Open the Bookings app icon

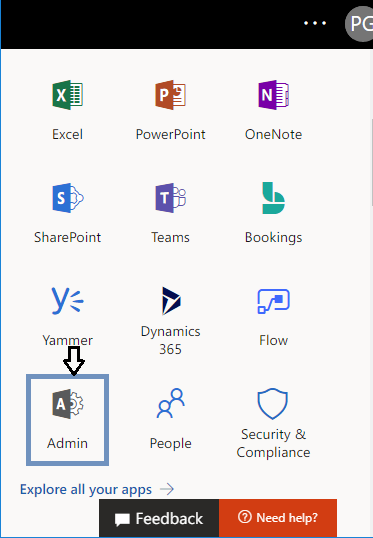coord(273,198)
